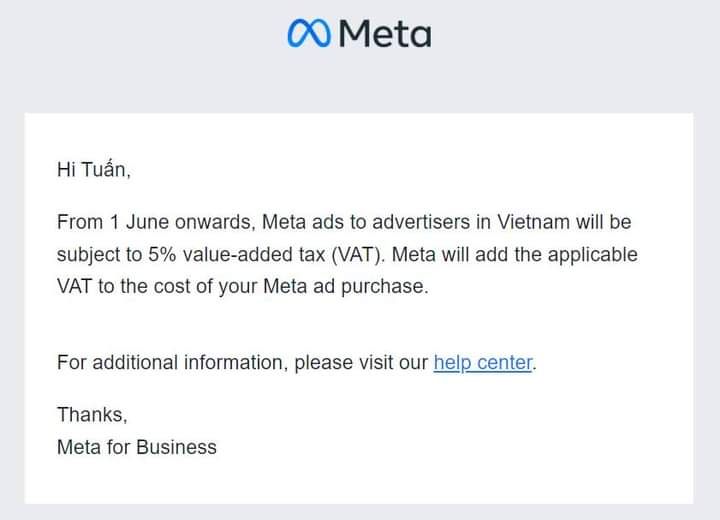Click the "Hi Tuấn," greeting
The image size is (720, 520).
pos(94,169)
